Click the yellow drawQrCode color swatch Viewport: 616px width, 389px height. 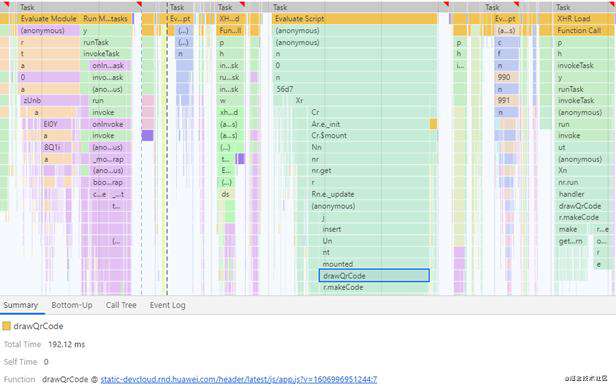[6, 326]
